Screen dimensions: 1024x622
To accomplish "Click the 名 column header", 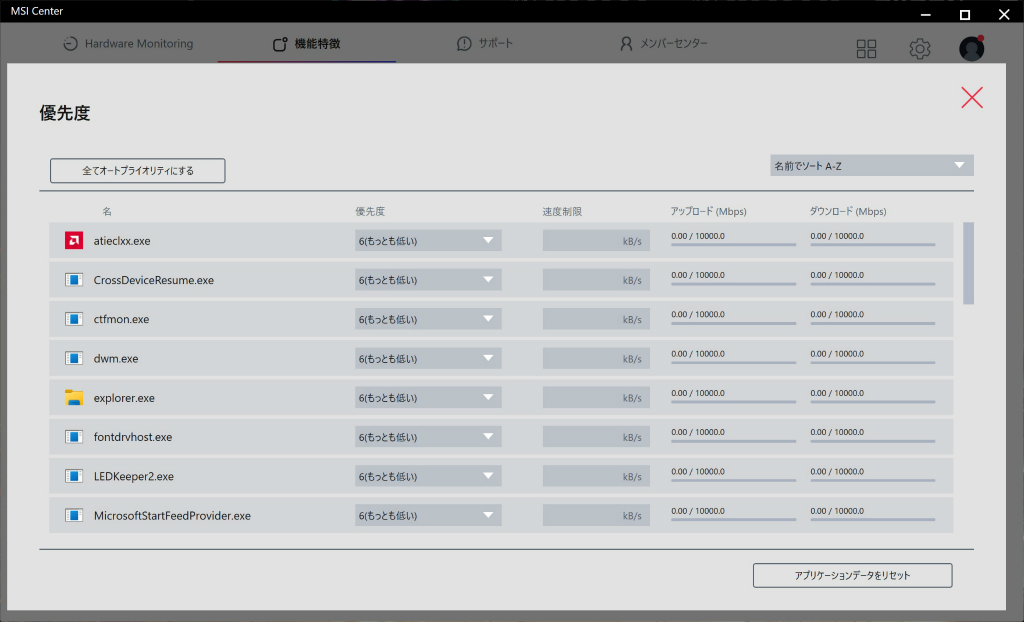I will point(107,211).
